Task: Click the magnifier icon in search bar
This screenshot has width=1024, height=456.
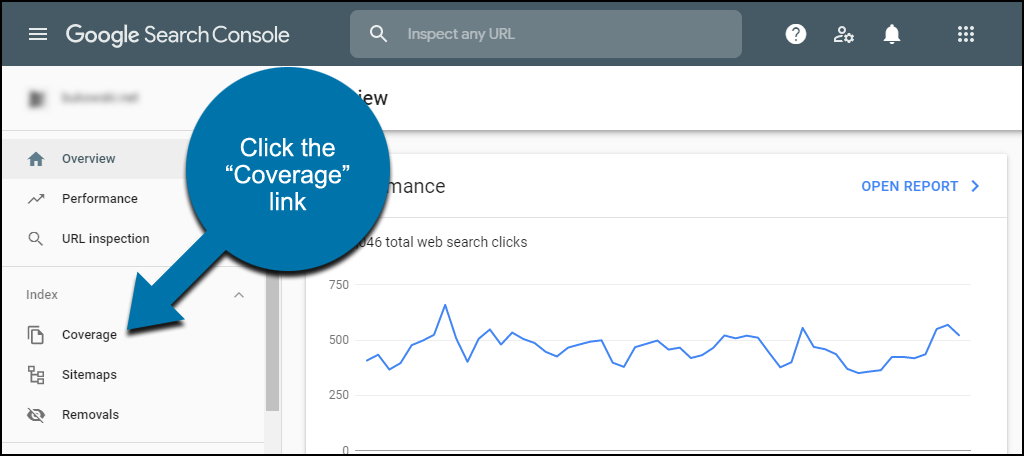Action: click(x=378, y=33)
